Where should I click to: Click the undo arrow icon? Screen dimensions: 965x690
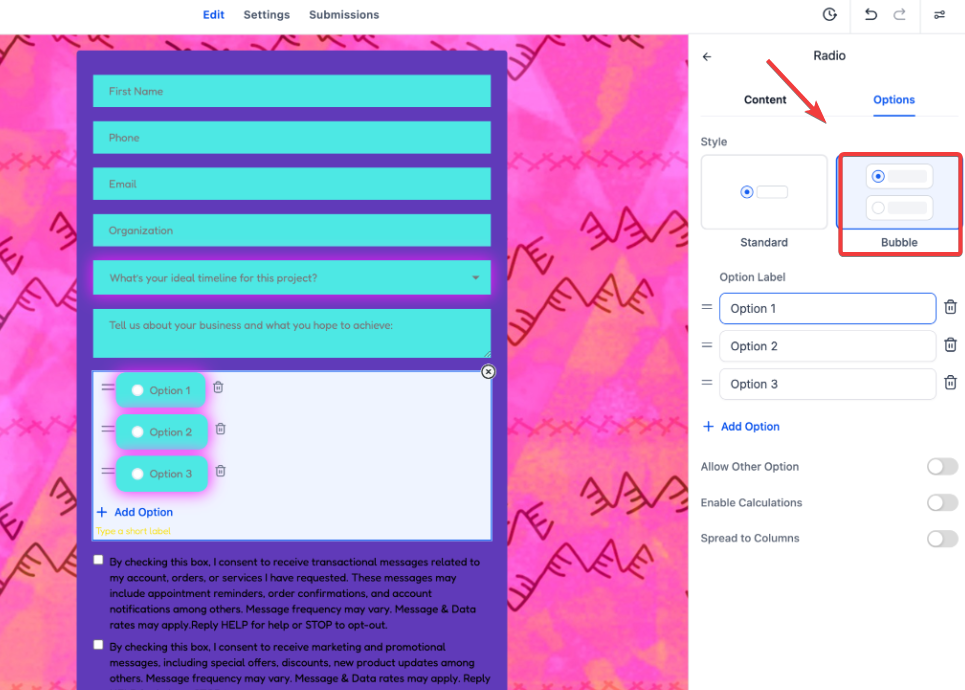coord(871,15)
